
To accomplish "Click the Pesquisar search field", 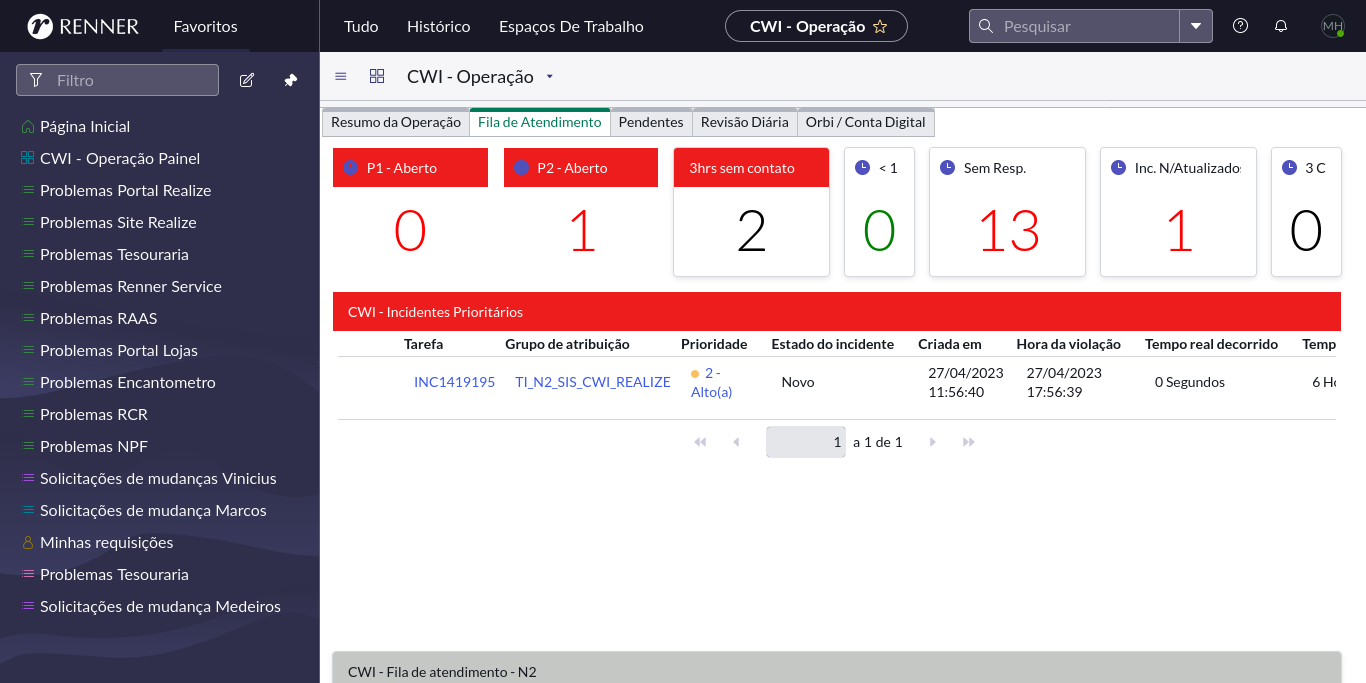I will (1075, 26).
